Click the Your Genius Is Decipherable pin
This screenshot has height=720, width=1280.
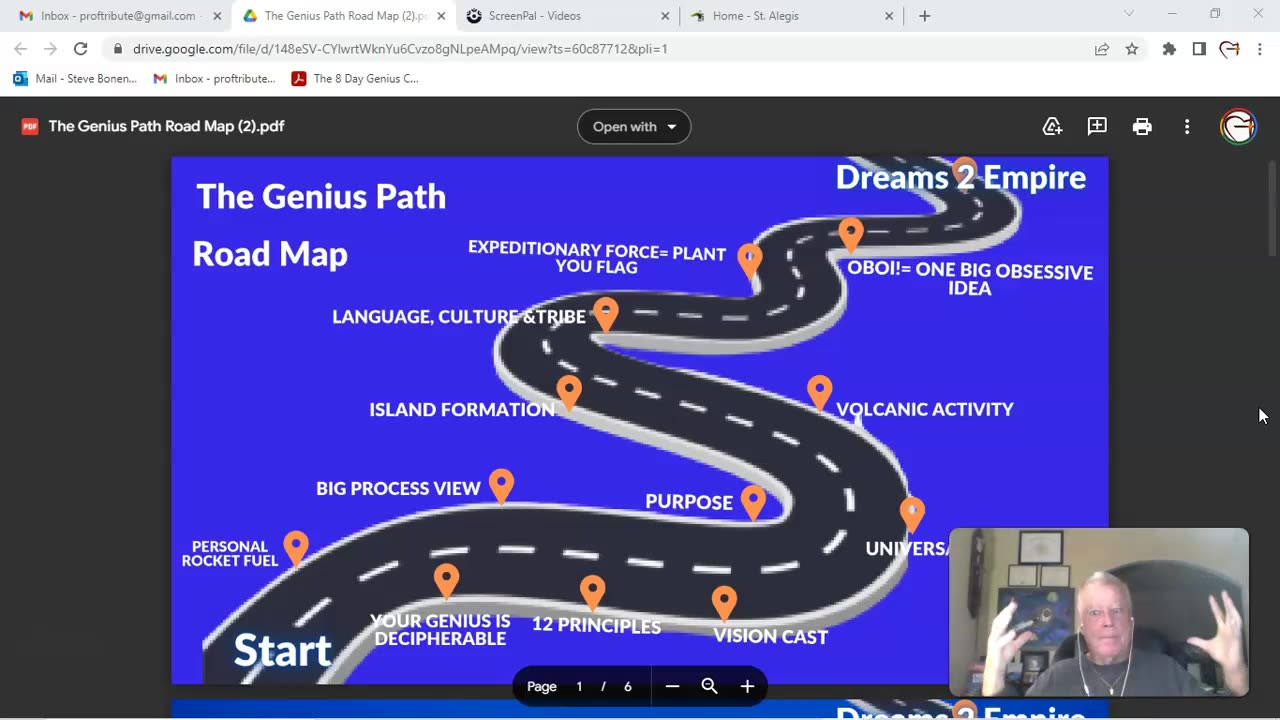[446, 580]
